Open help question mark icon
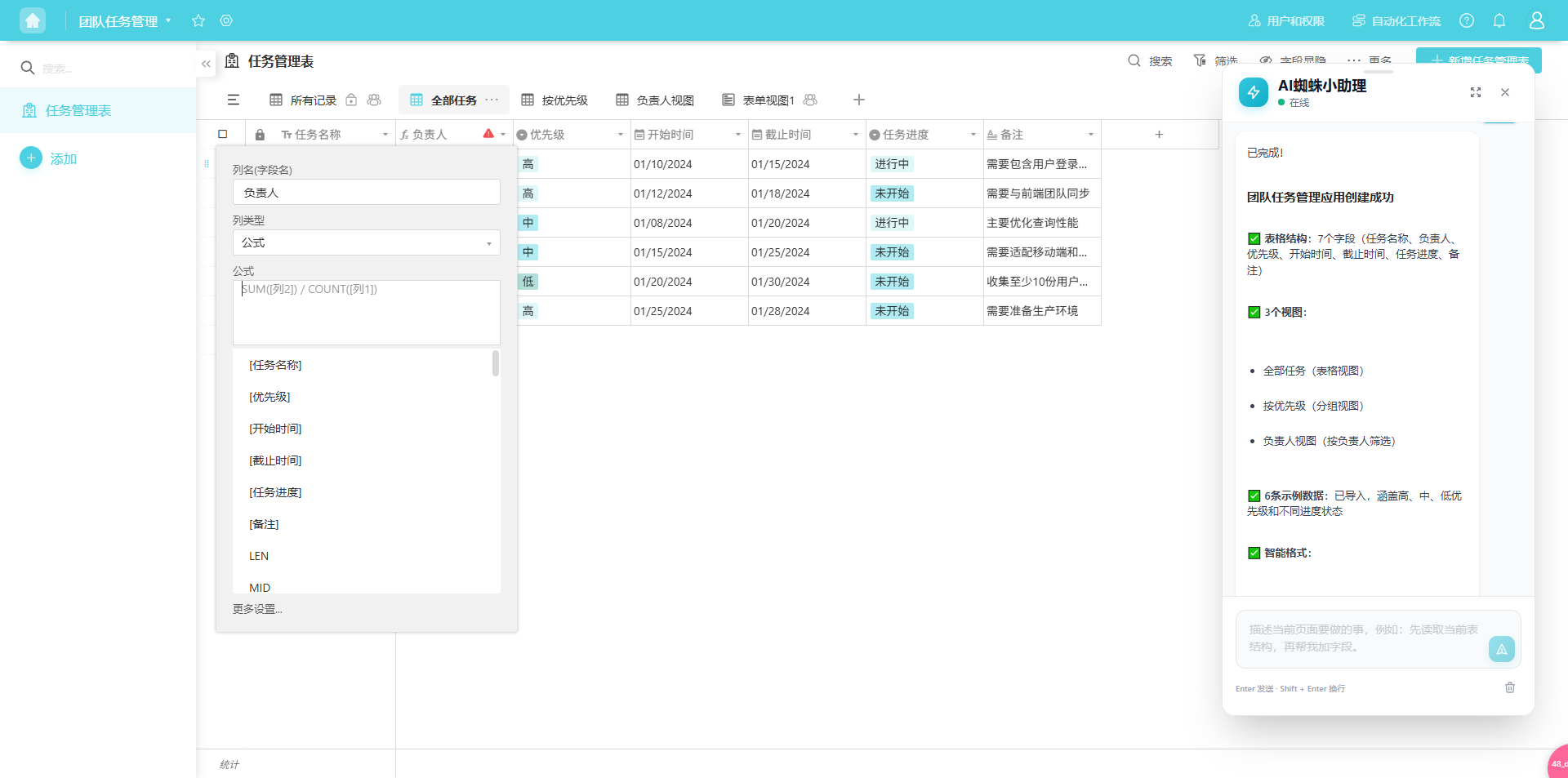Viewport: 1568px width, 778px height. point(1467,20)
